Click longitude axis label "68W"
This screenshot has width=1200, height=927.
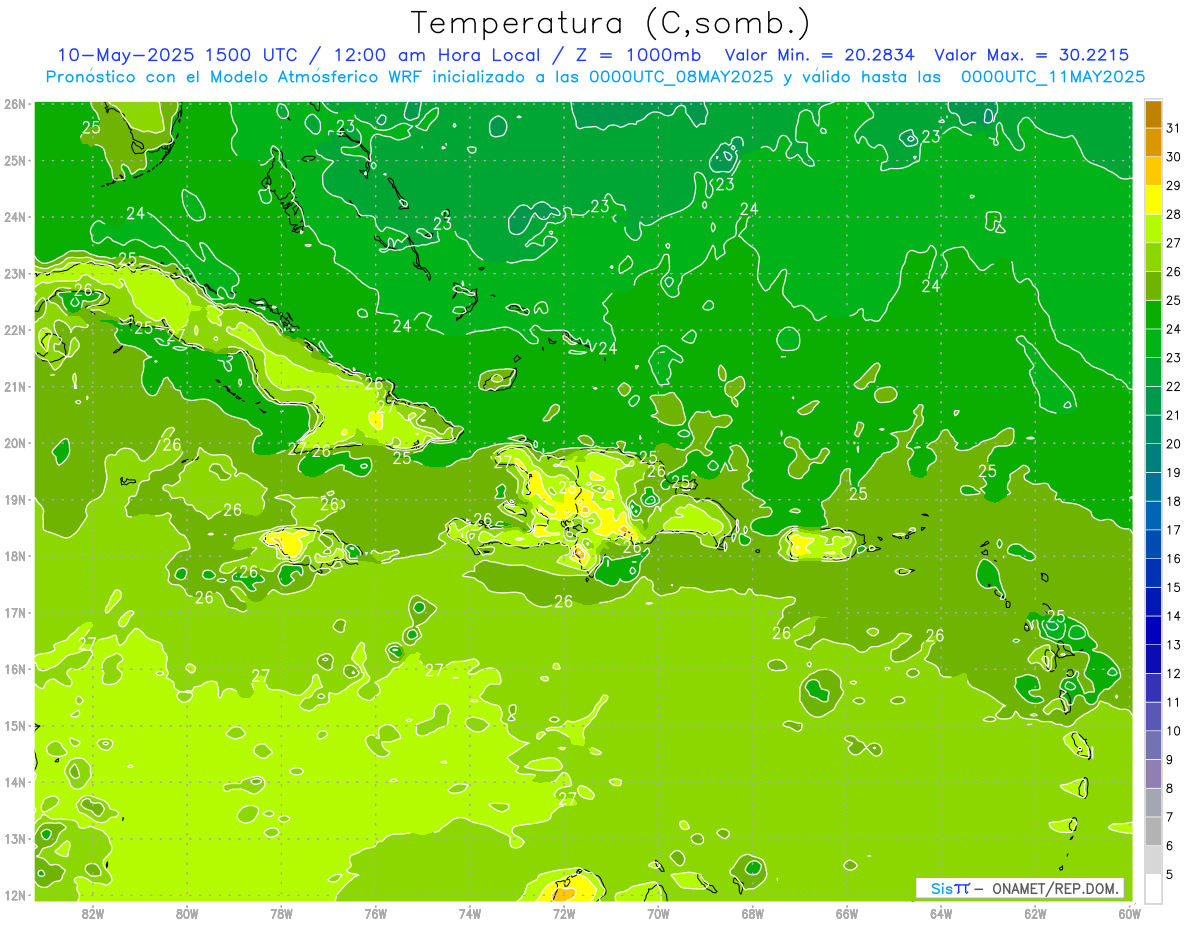[x=753, y=913]
